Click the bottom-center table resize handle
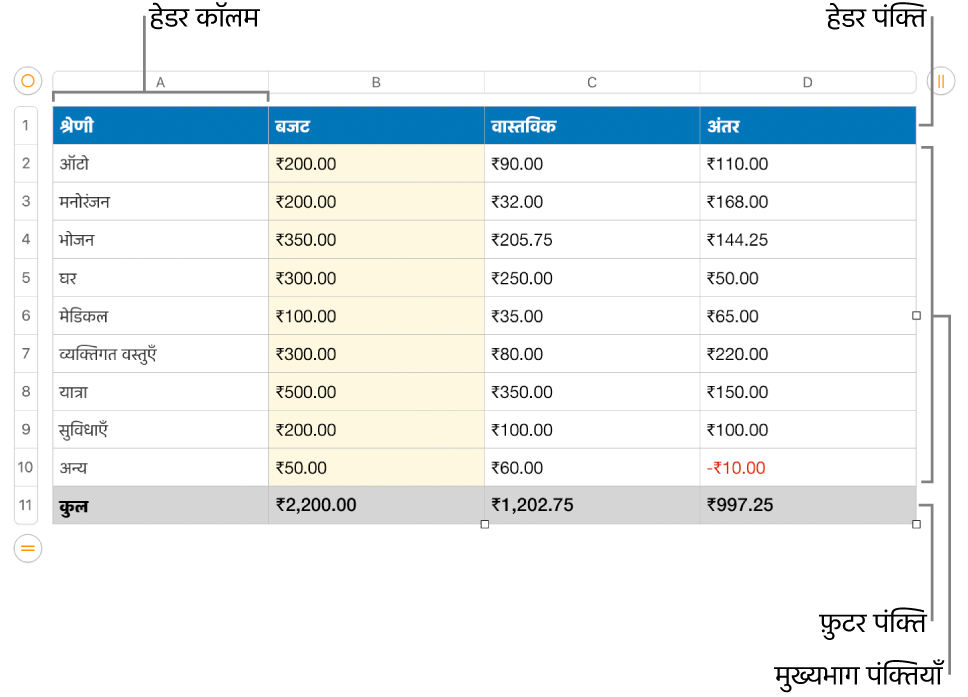The image size is (968, 697). [x=485, y=524]
